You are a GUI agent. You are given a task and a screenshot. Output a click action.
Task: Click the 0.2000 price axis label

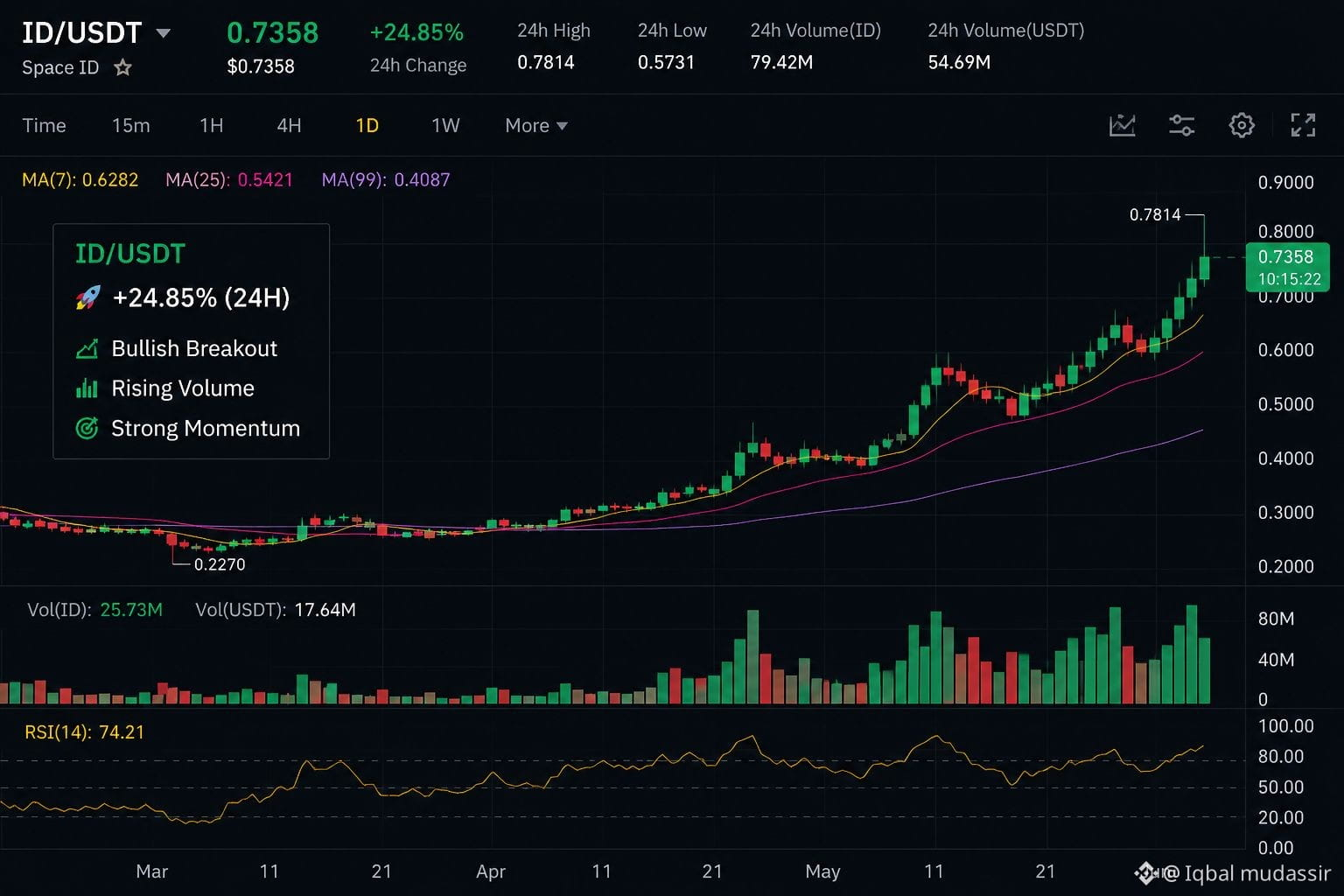(1286, 566)
